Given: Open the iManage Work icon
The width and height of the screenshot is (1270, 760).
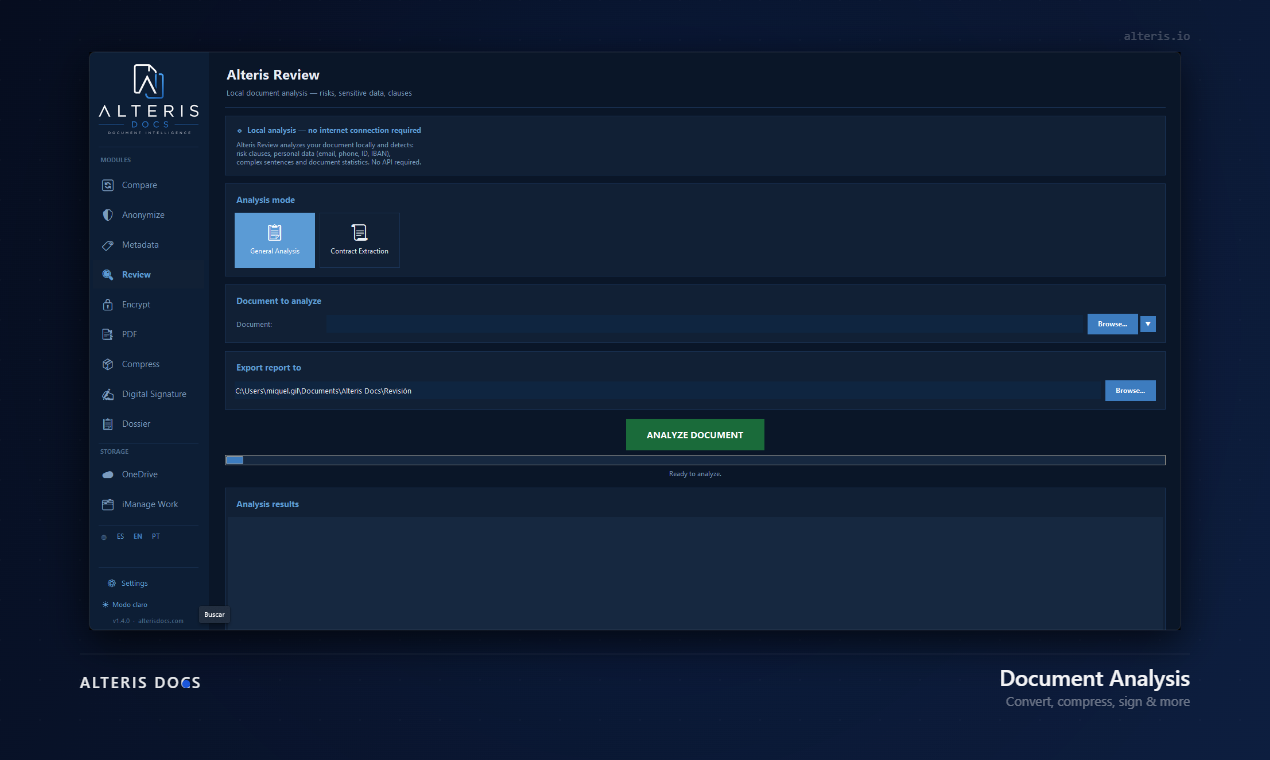Looking at the screenshot, I should pyautogui.click(x=108, y=505).
